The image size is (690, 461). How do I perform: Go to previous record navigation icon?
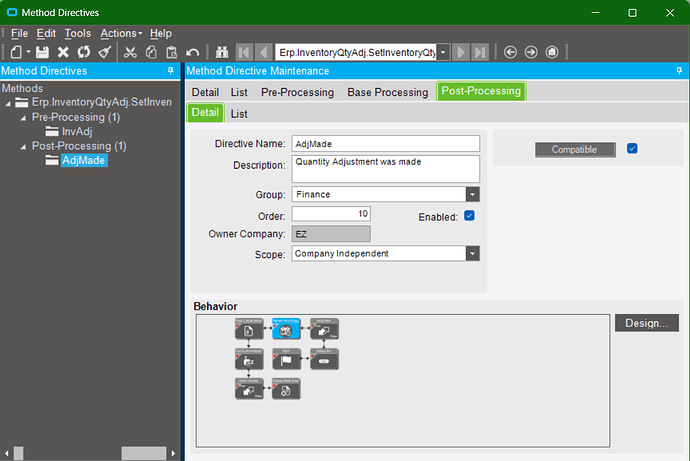click(x=263, y=52)
